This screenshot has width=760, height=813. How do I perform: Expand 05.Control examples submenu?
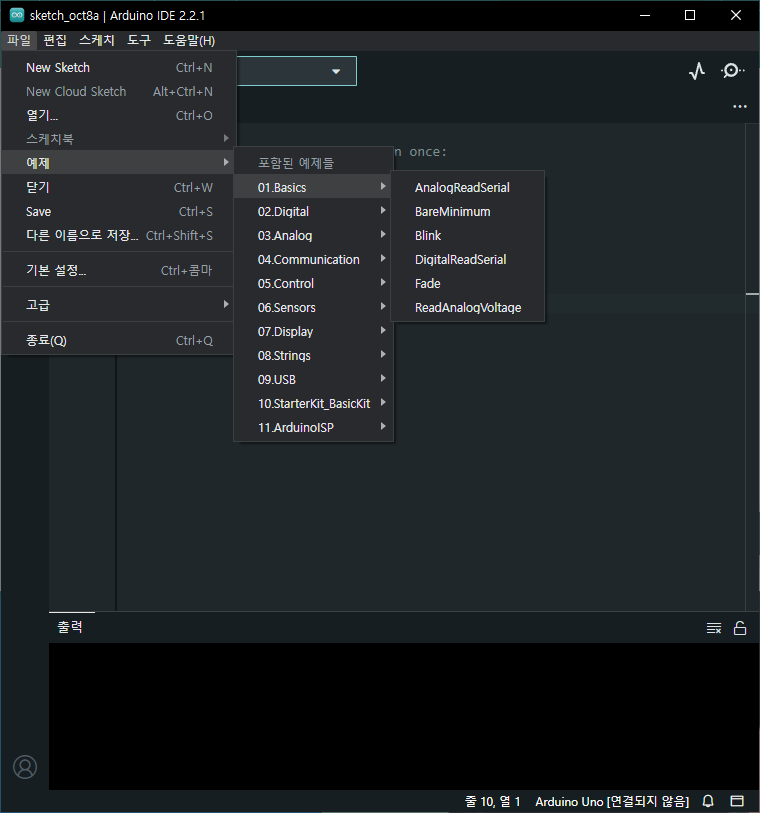(x=314, y=284)
